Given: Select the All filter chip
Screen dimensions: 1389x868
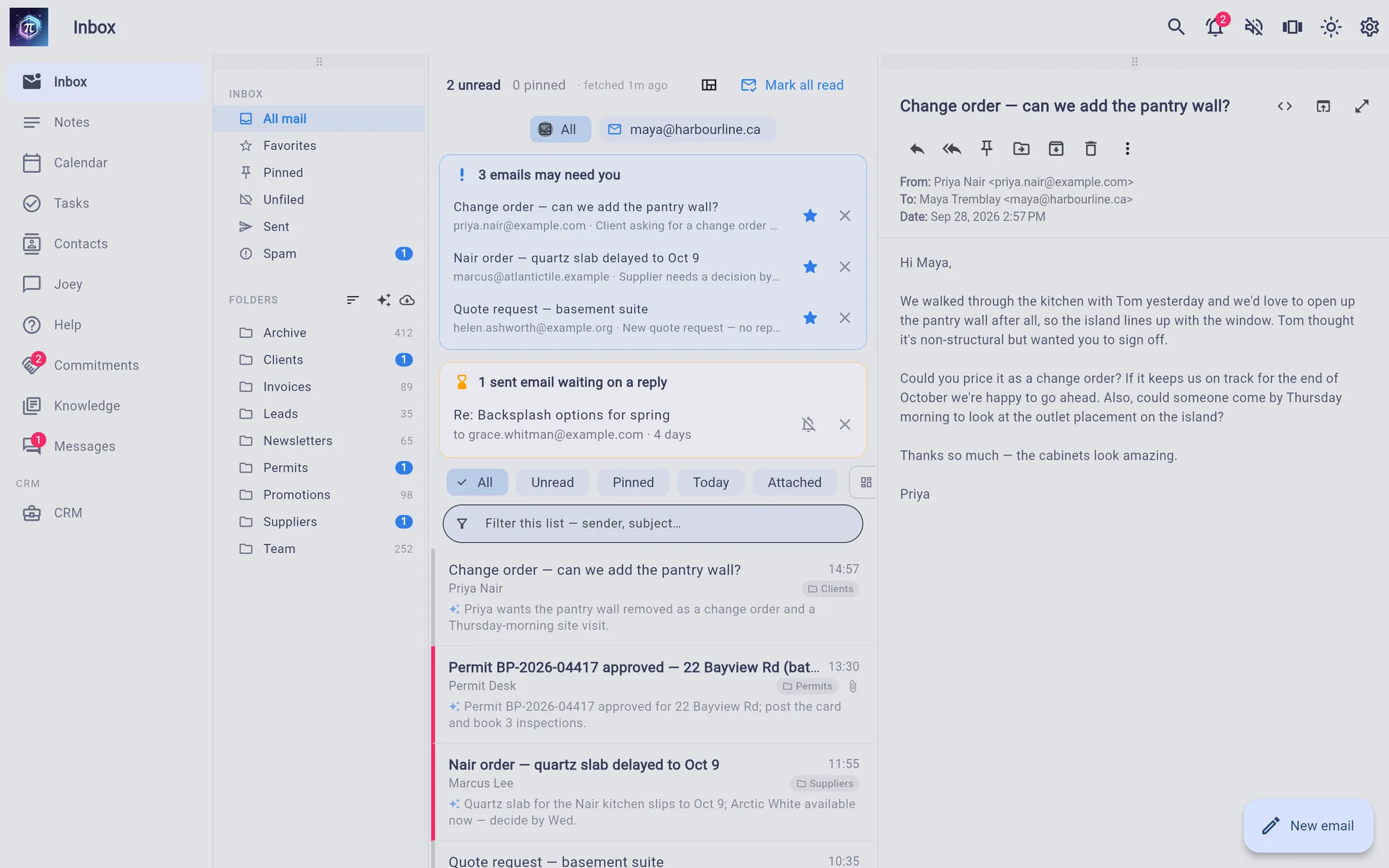Looking at the screenshot, I should (477, 482).
